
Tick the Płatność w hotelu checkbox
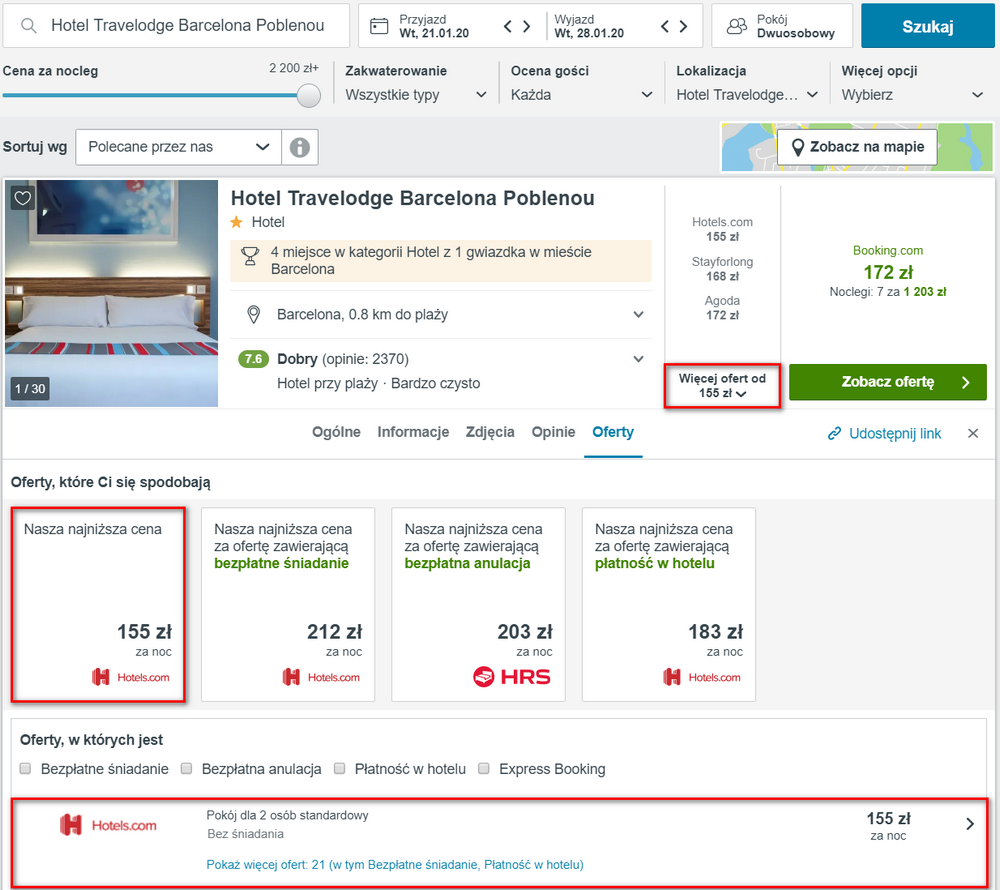click(340, 768)
